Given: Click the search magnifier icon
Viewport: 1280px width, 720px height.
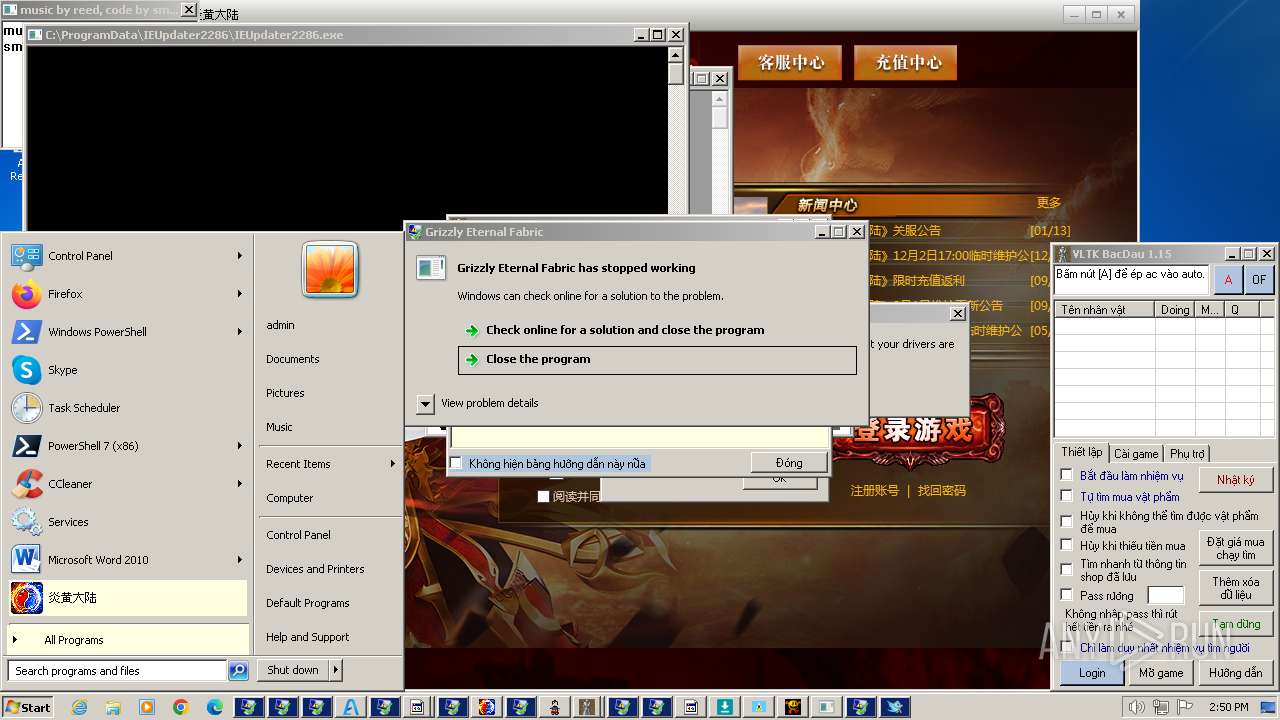Looking at the screenshot, I should coord(238,671).
